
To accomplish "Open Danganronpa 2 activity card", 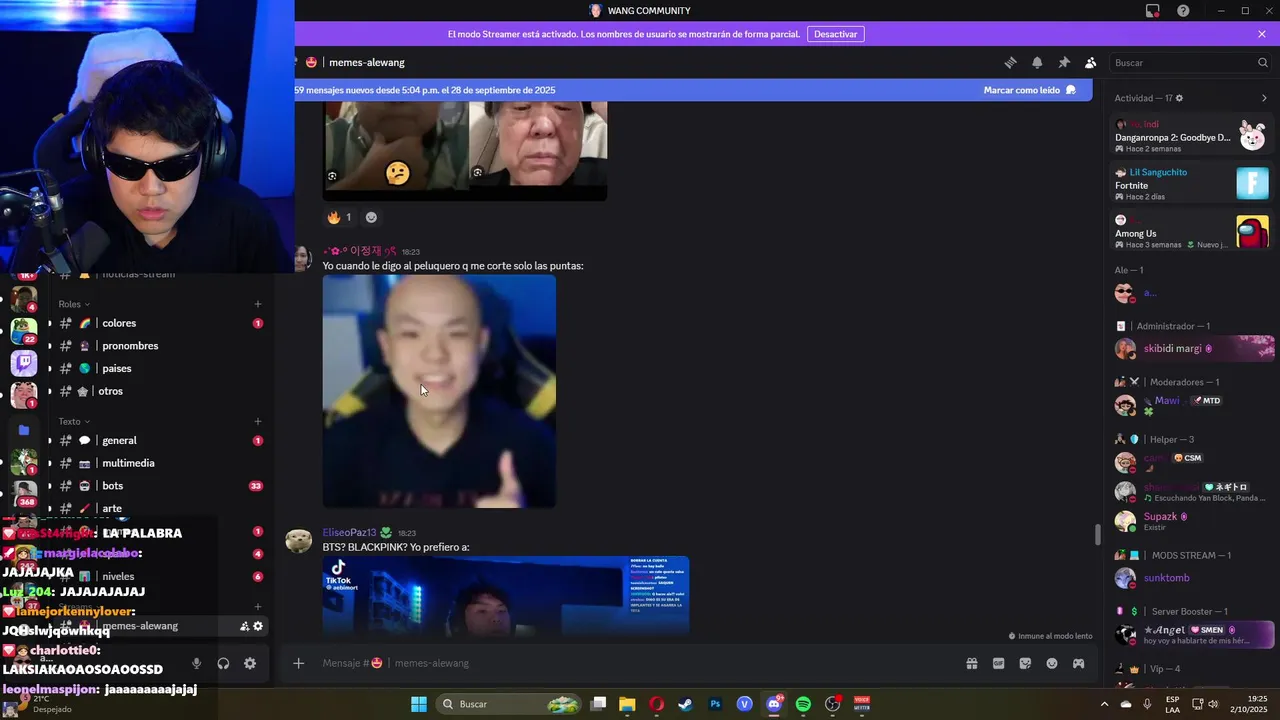I will click(x=1192, y=136).
